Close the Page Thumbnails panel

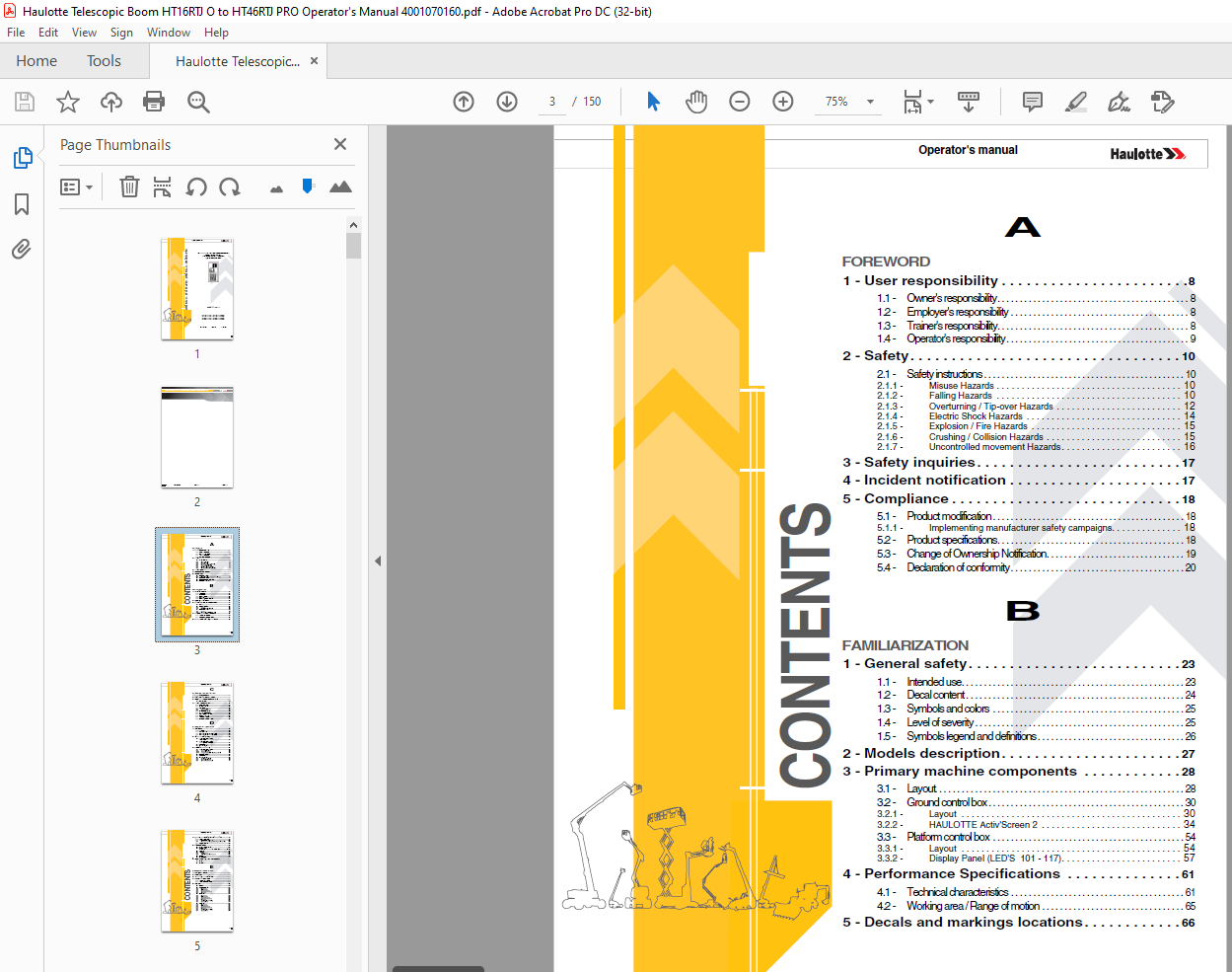[340, 144]
